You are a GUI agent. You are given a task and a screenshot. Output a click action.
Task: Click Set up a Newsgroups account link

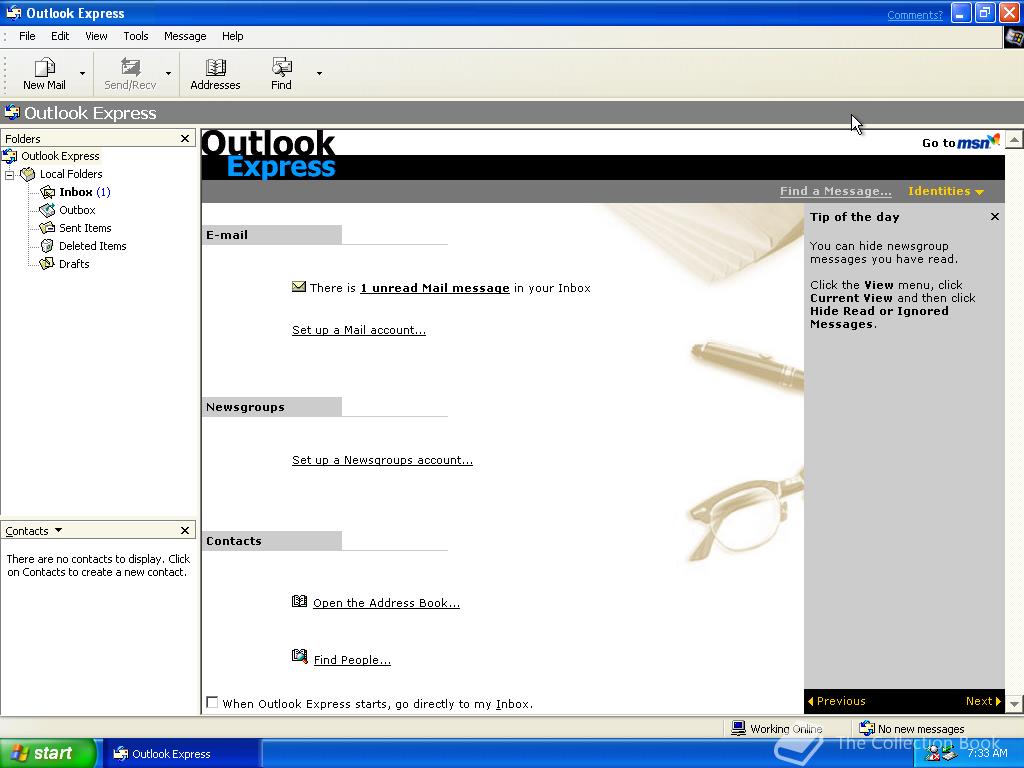coord(382,460)
